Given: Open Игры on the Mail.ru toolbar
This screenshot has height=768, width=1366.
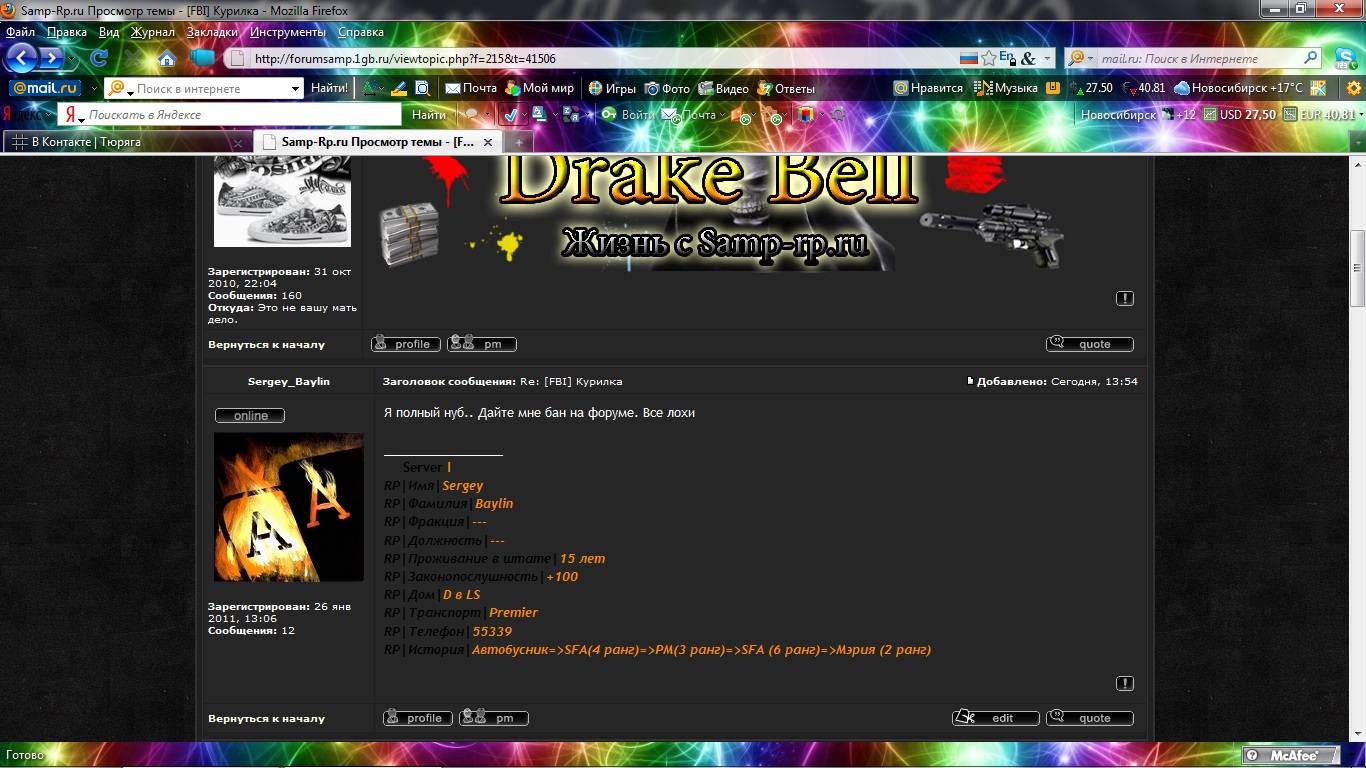Looking at the screenshot, I should (x=612, y=88).
